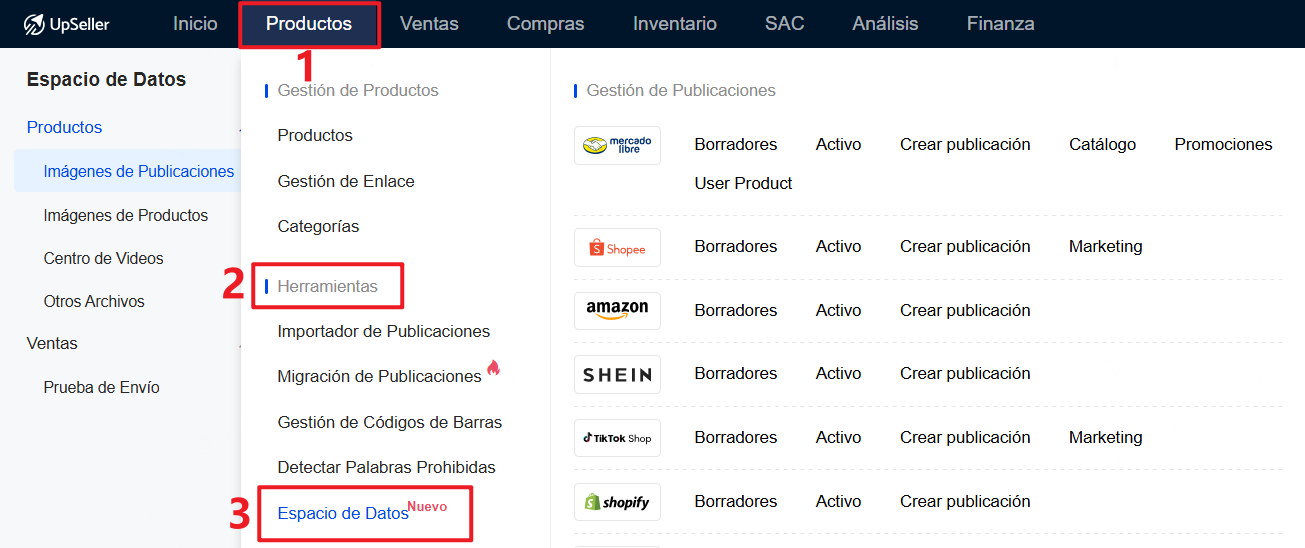This screenshot has height=548, width=1305.
Task: Open the SAC top menu
Action: (x=784, y=24)
